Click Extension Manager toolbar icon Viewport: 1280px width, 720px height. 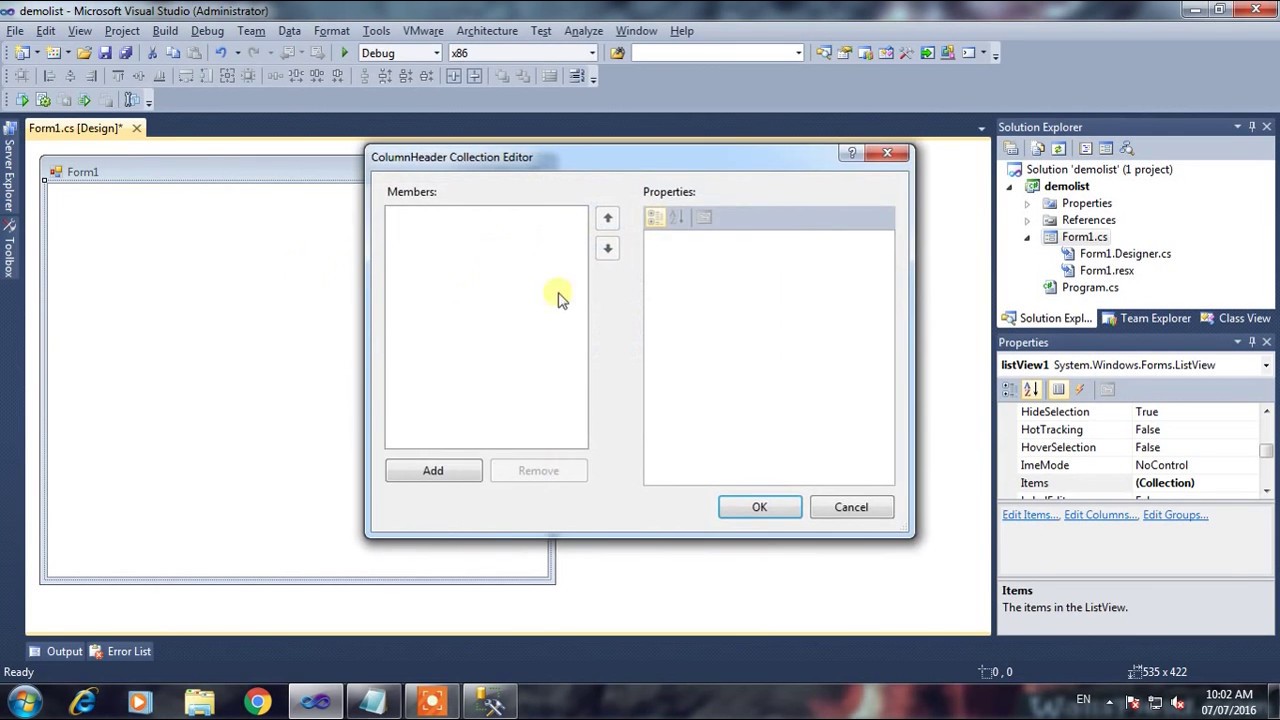[x=948, y=53]
